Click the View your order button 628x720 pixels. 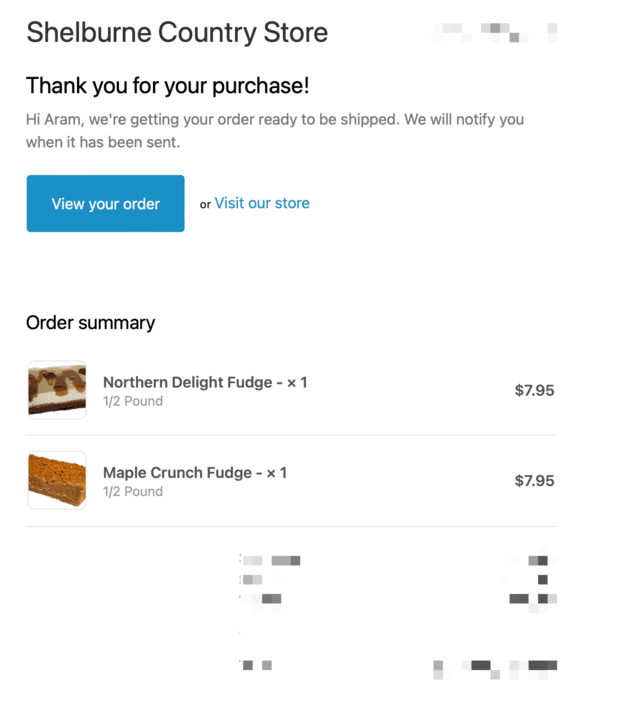pyautogui.click(x=105, y=204)
